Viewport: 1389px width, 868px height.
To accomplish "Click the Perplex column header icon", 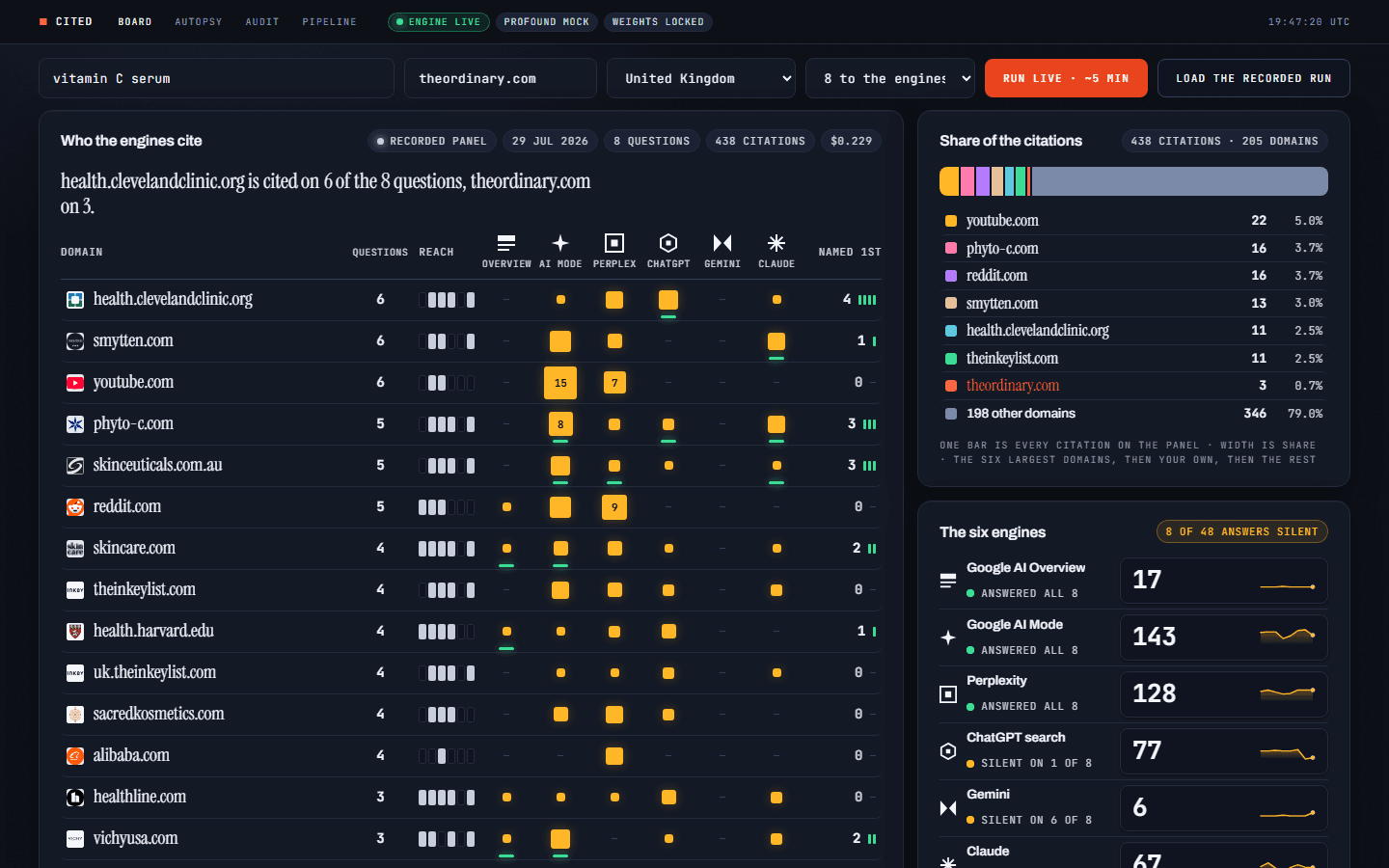I will (614, 243).
